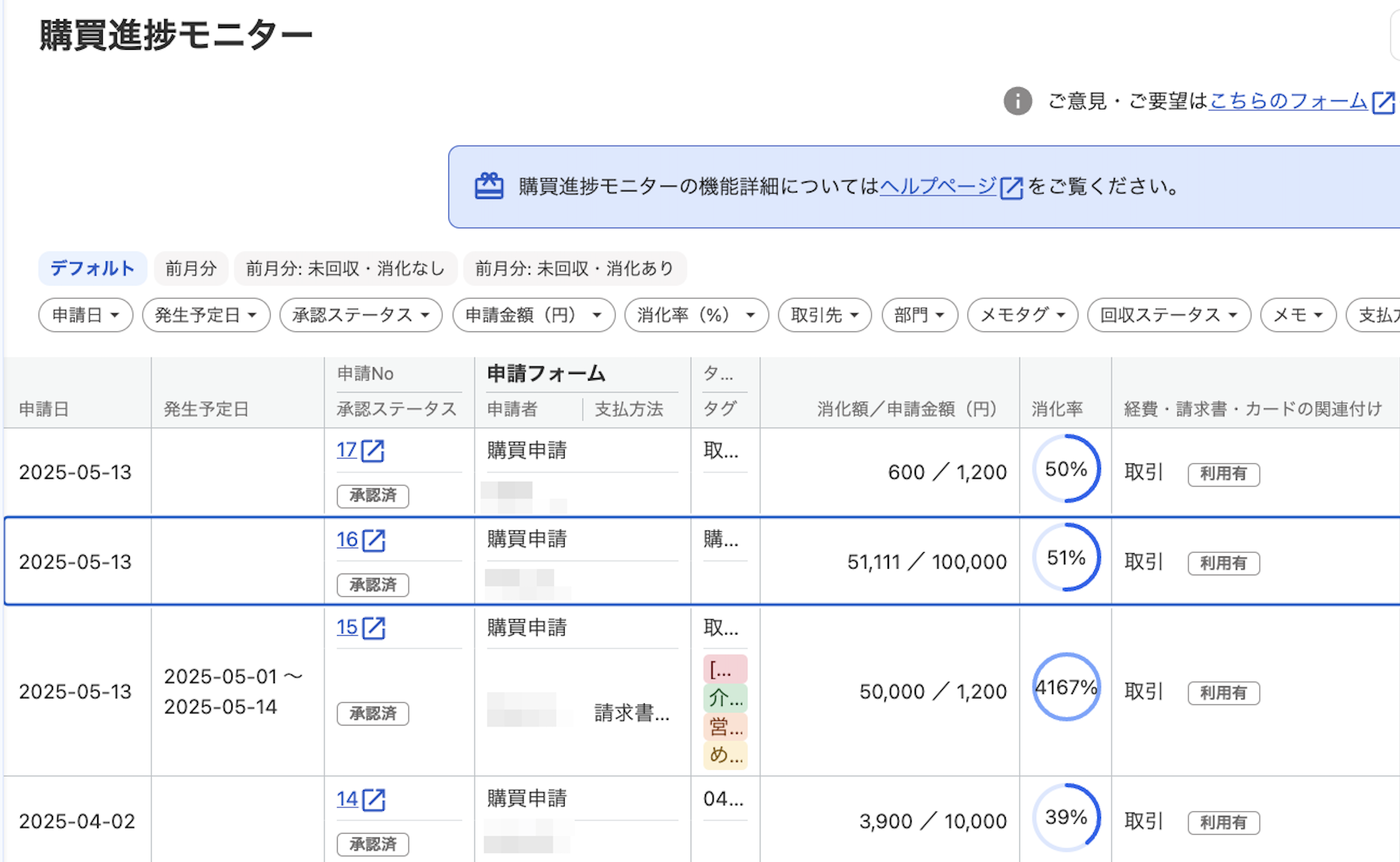Click 承認済 badge for application 16

pos(373,585)
